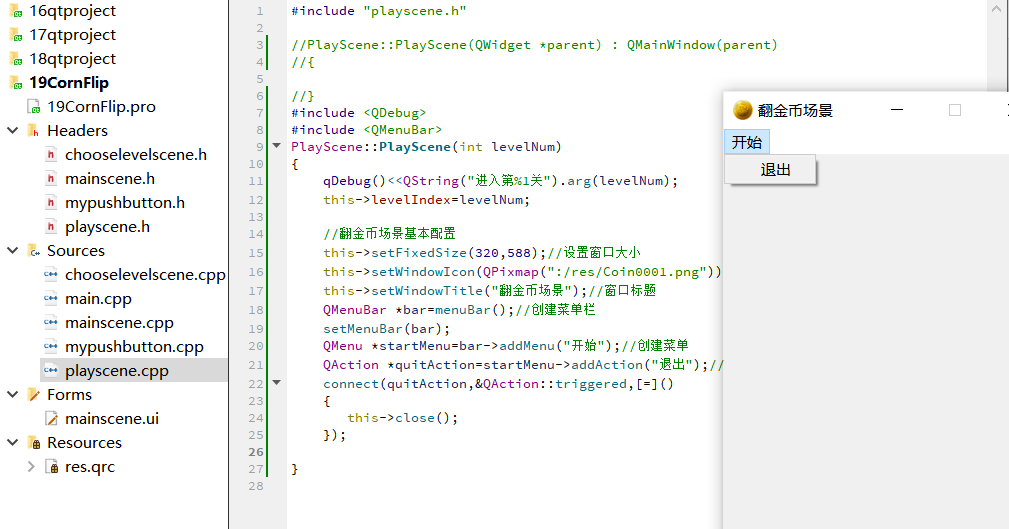Screen dimensions: 1009x529
Task: Click the Resources folder icon
Action: (33, 443)
